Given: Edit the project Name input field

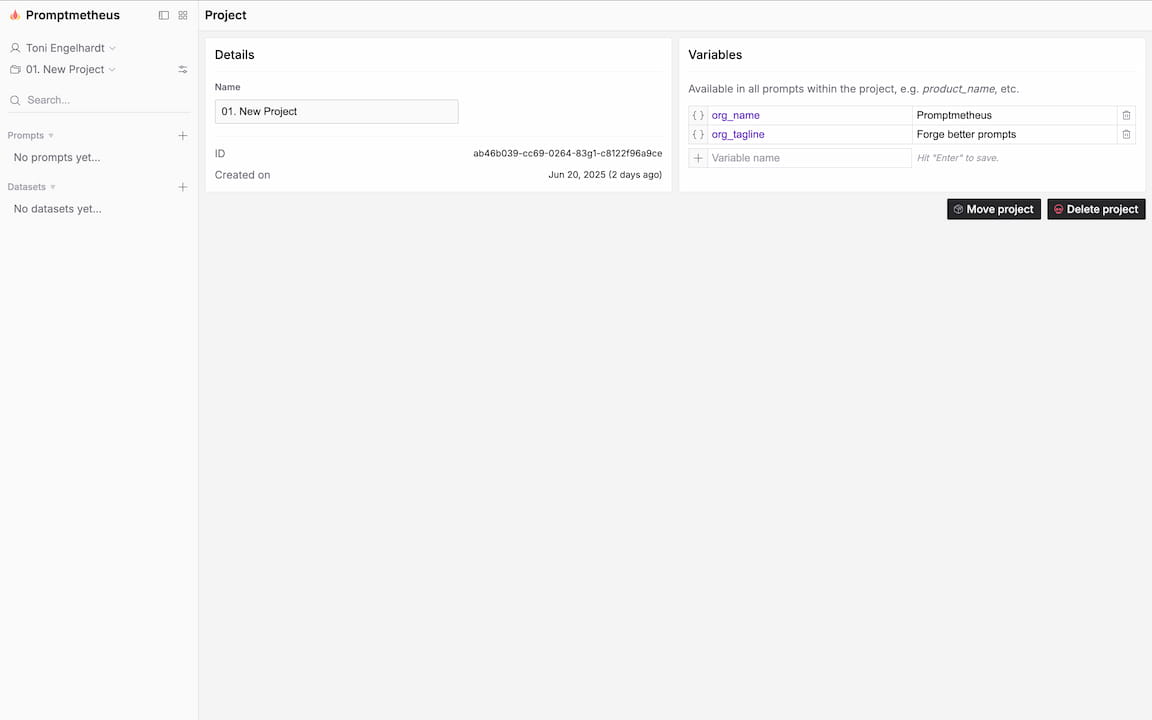Looking at the screenshot, I should pyautogui.click(x=336, y=112).
